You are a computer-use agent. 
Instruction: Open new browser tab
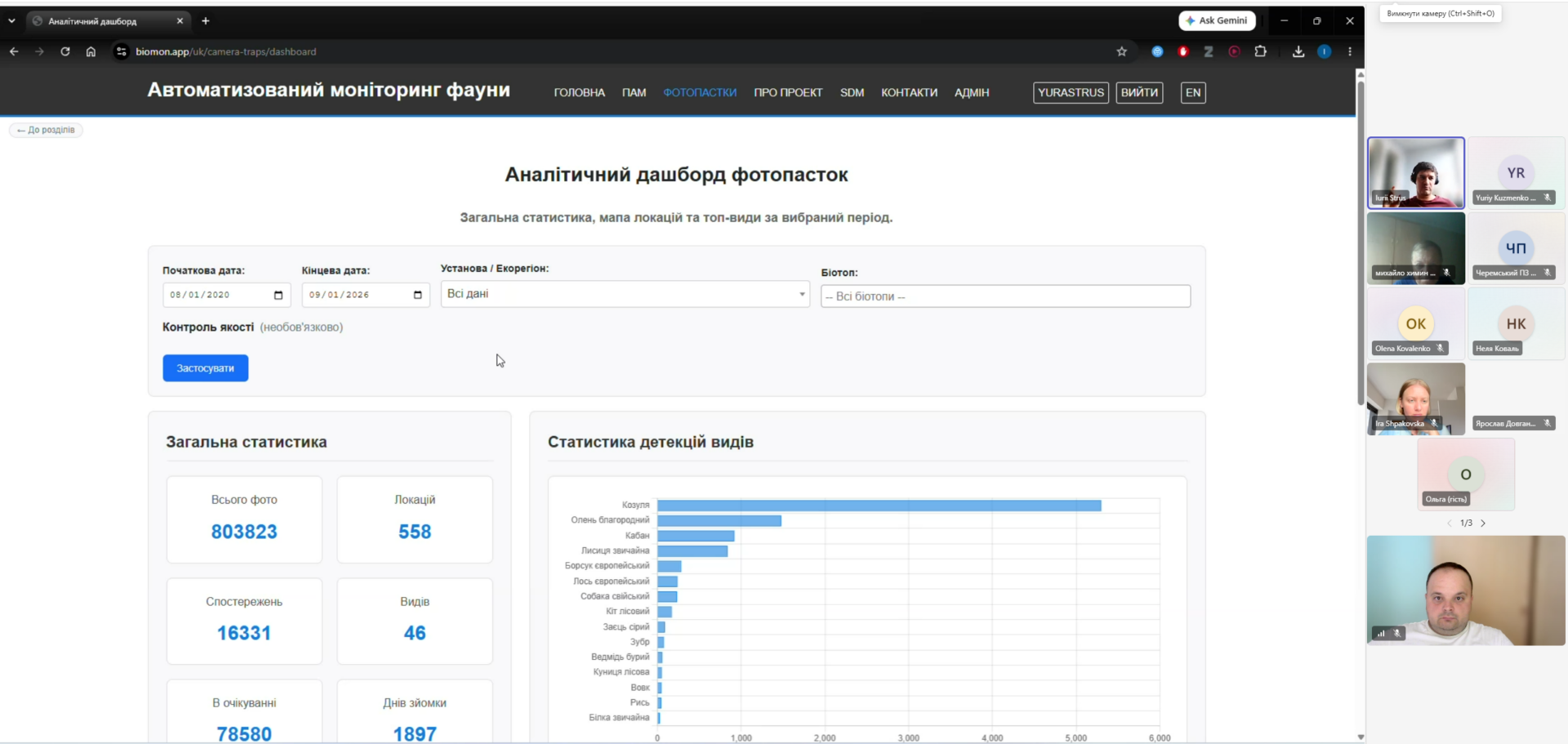[206, 21]
